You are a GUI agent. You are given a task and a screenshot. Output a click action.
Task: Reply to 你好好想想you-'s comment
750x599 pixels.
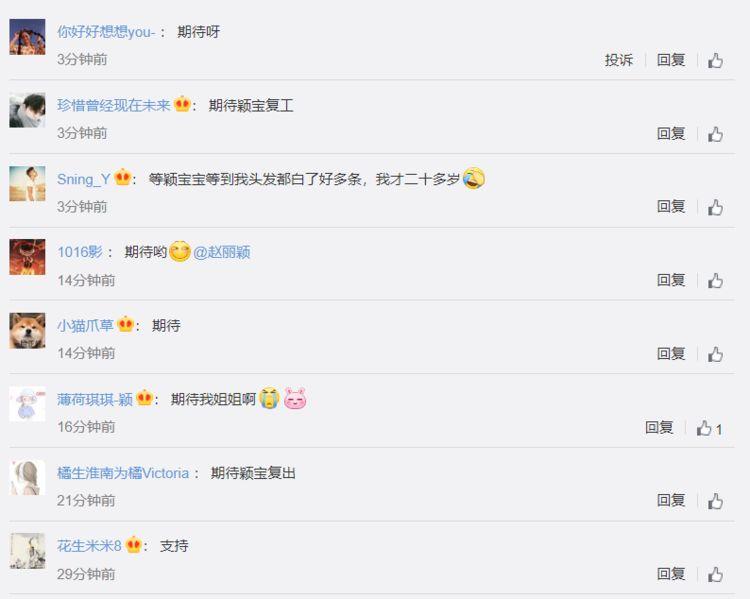click(671, 60)
